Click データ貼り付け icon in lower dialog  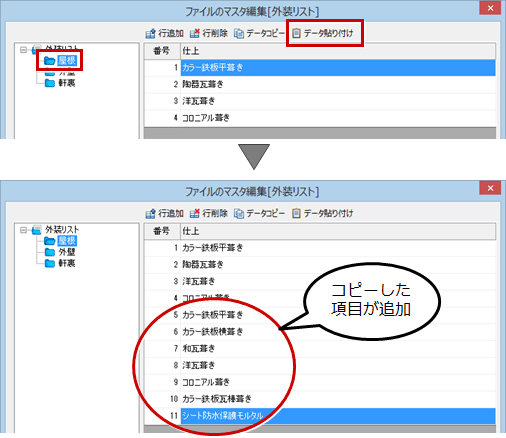[296, 213]
